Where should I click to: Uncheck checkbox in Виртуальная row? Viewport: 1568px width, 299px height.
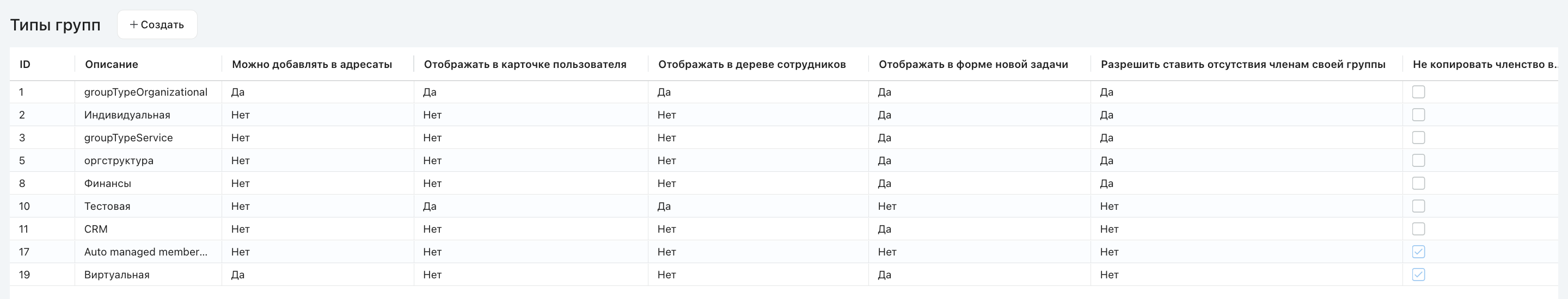[1418, 275]
